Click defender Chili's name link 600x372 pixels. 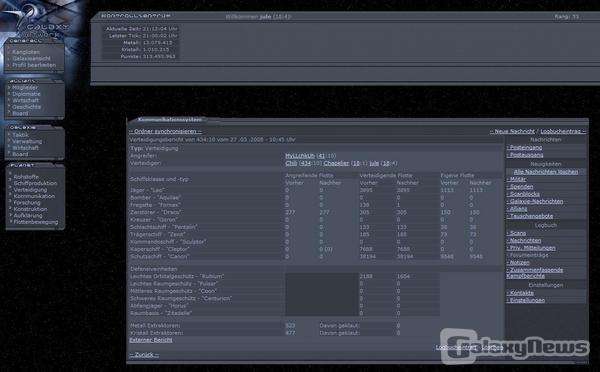(291, 163)
